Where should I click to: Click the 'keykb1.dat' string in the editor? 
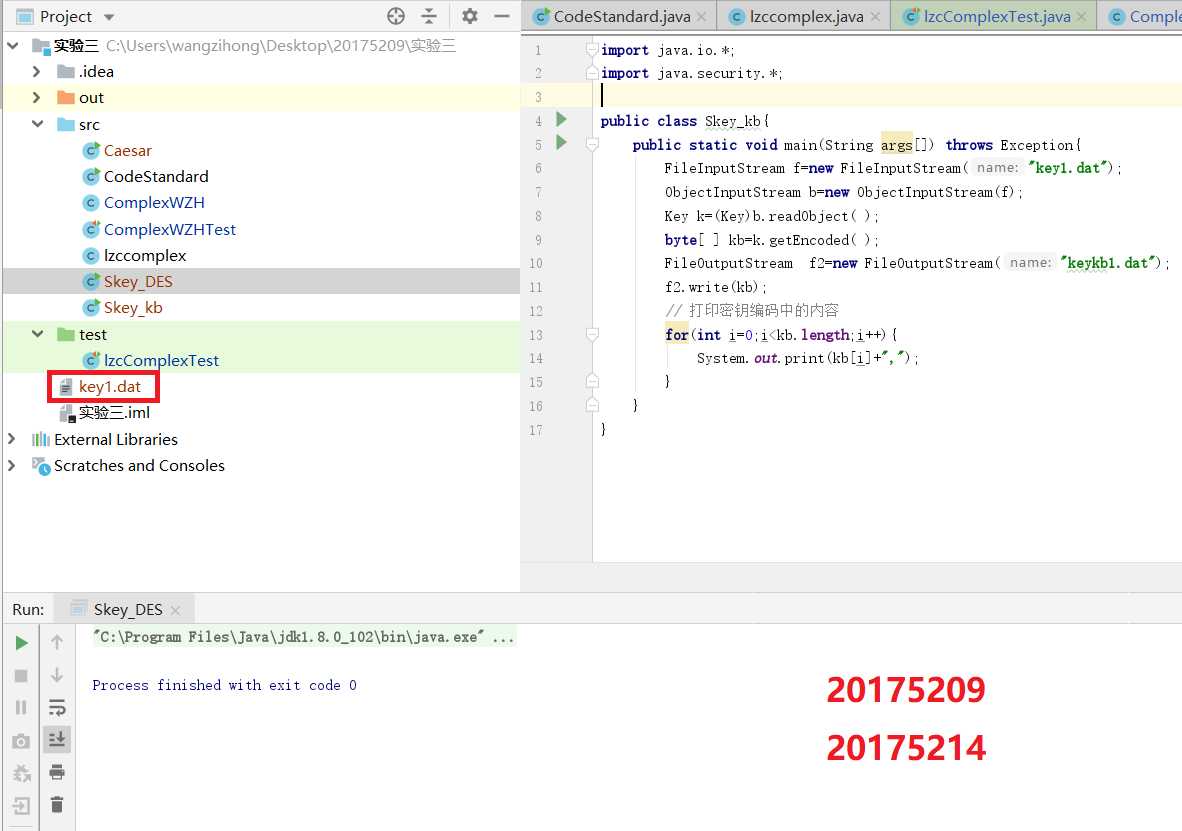pyautogui.click(x=1107, y=263)
